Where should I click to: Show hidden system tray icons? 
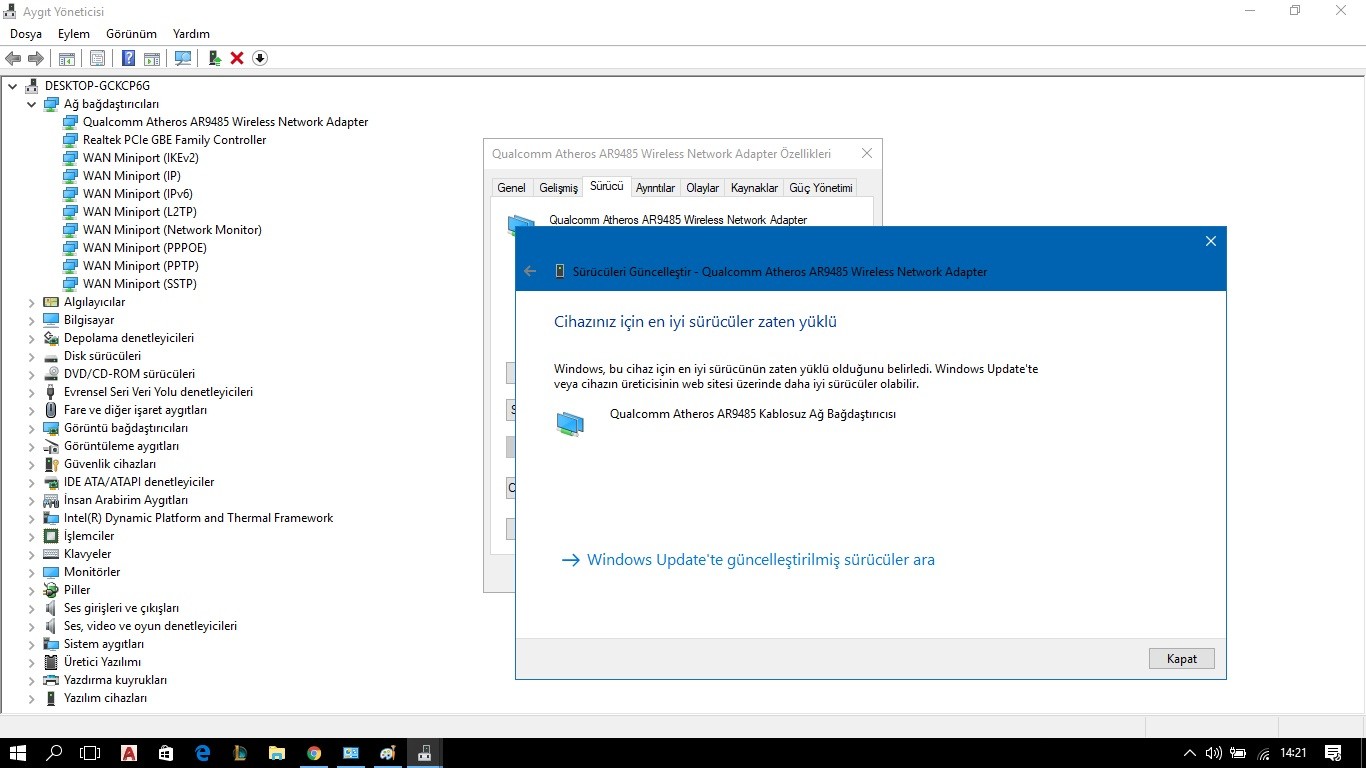click(1189, 753)
